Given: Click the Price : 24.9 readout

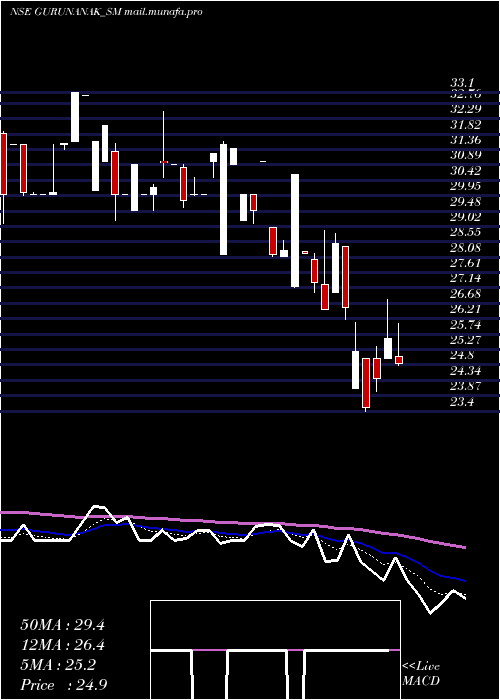Looking at the screenshot, I should (64, 685).
